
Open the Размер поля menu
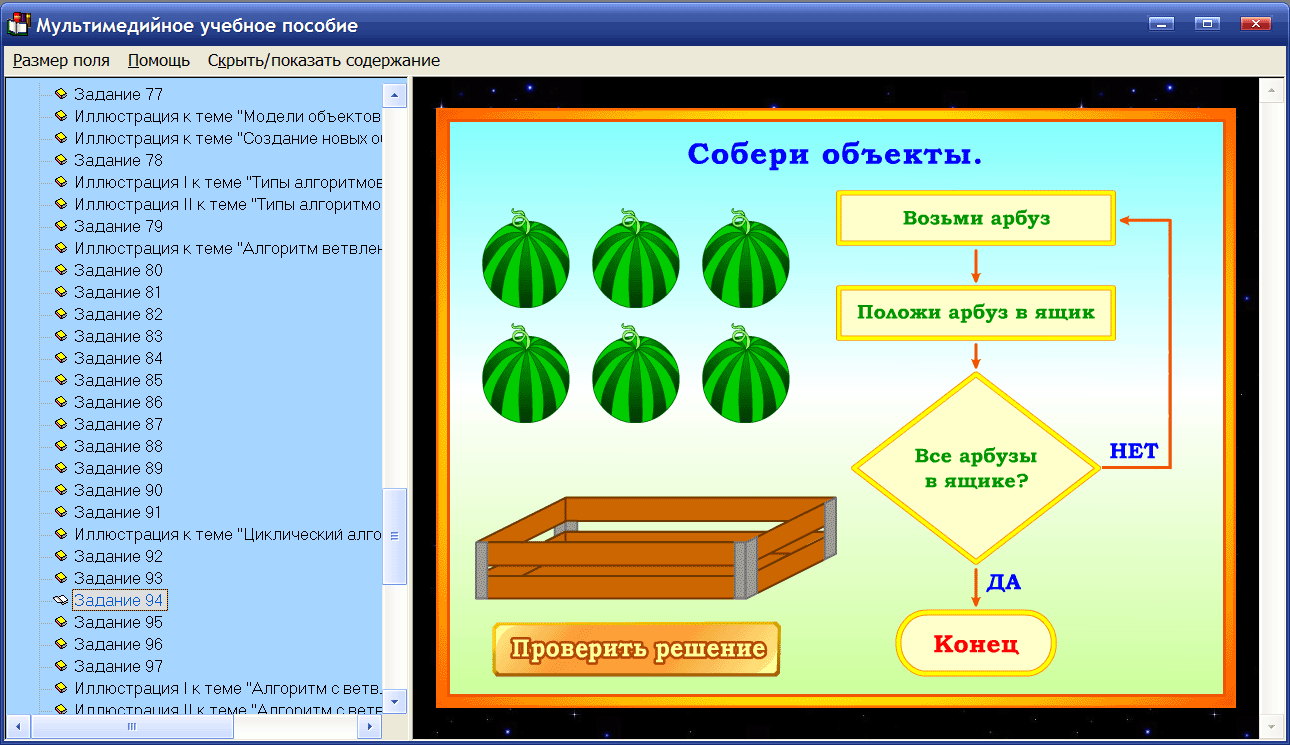pyautogui.click(x=61, y=60)
